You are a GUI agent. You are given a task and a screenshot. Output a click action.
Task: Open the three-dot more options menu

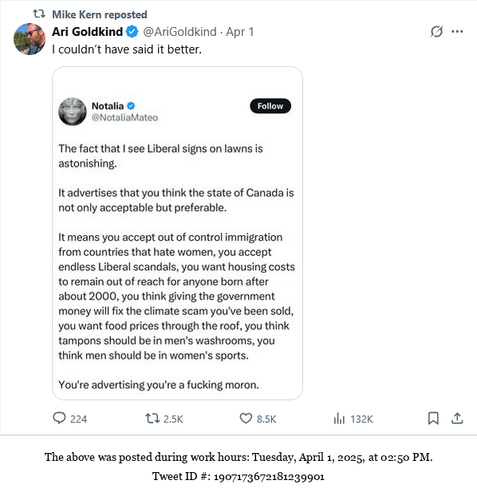pyautogui.click(x=457, y=32)
